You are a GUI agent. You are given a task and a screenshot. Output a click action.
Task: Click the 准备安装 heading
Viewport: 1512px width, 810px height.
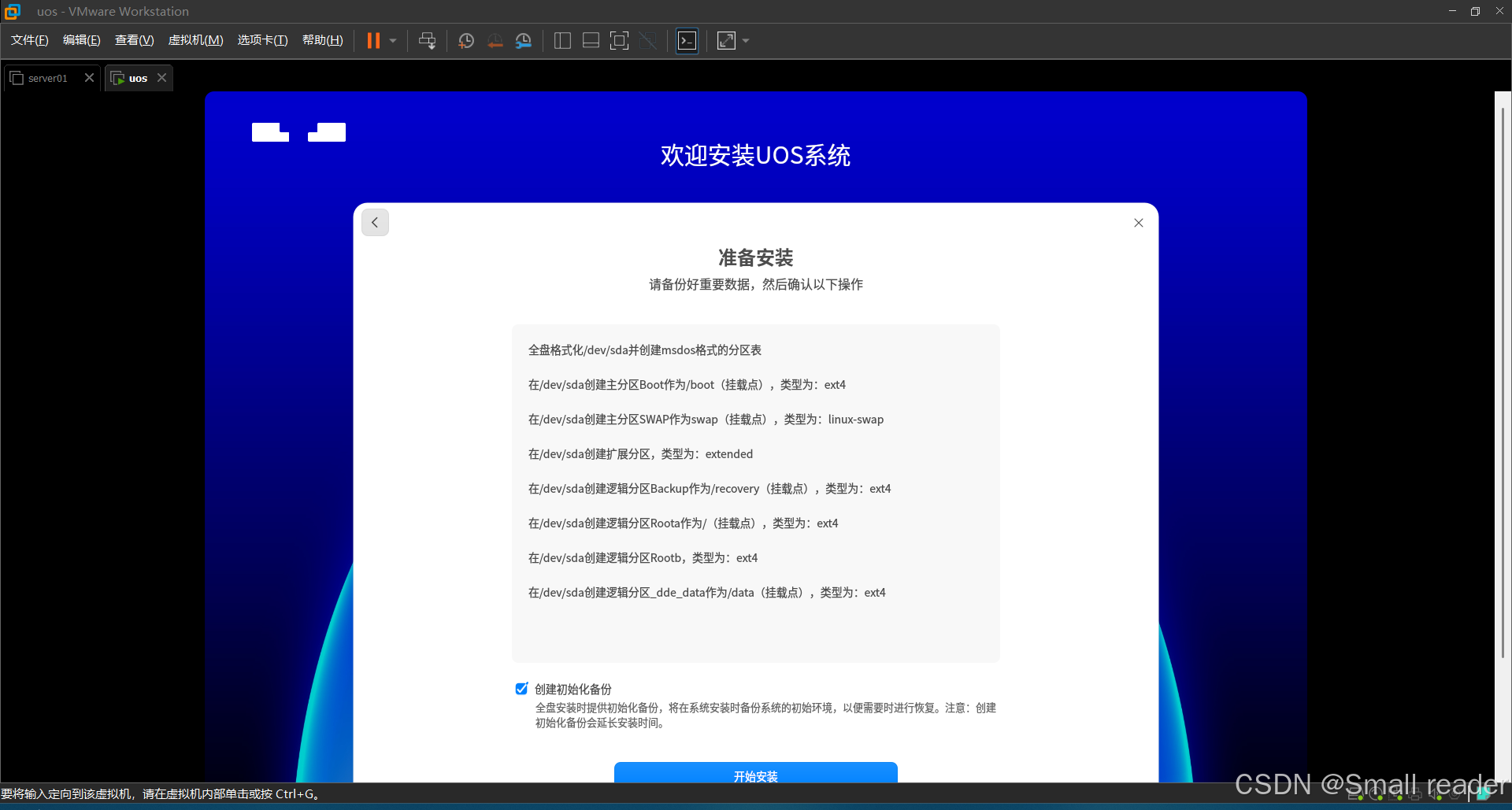click(x=756, y=257)
